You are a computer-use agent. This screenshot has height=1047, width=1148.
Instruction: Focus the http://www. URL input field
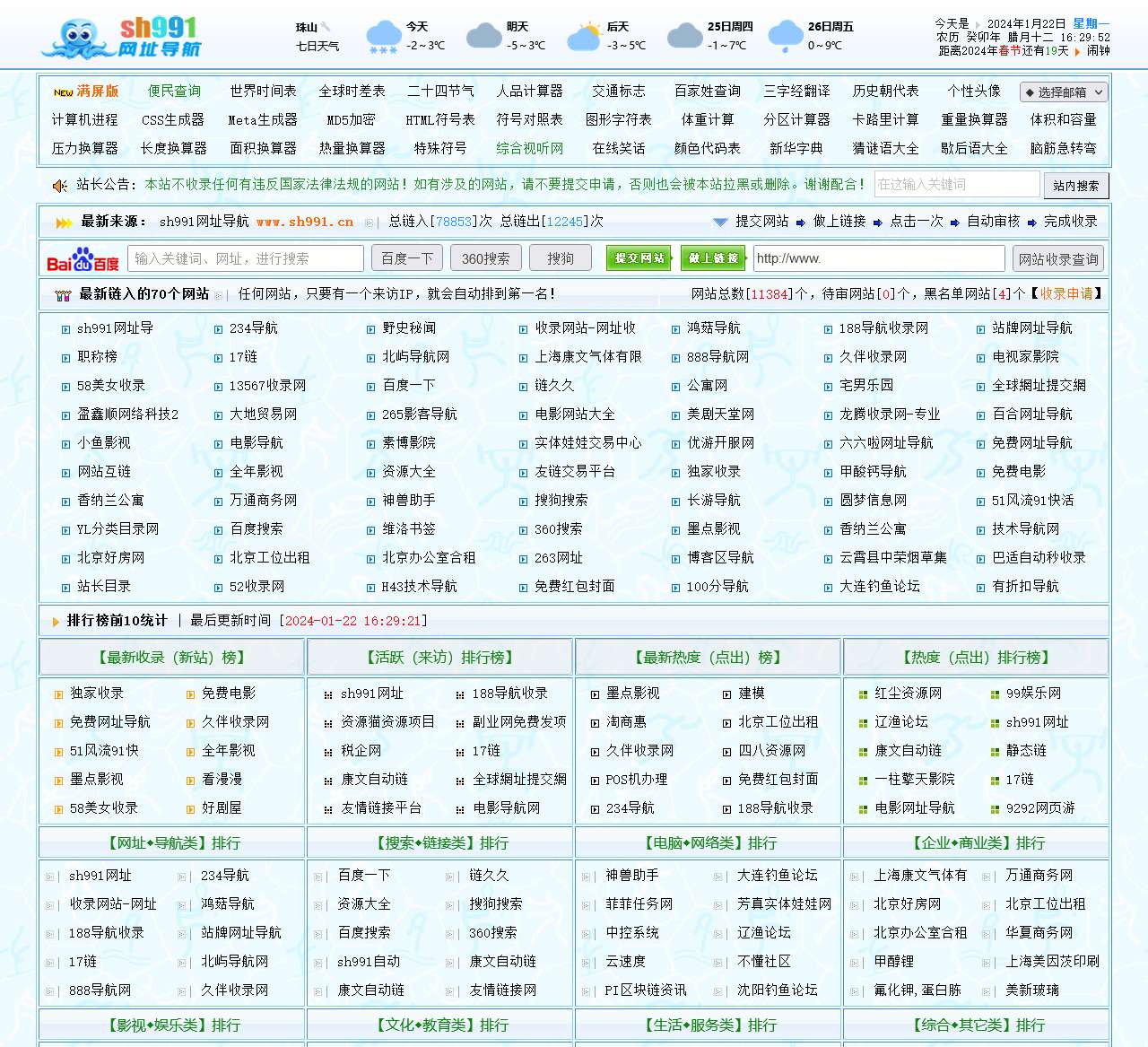click(879, 258)
